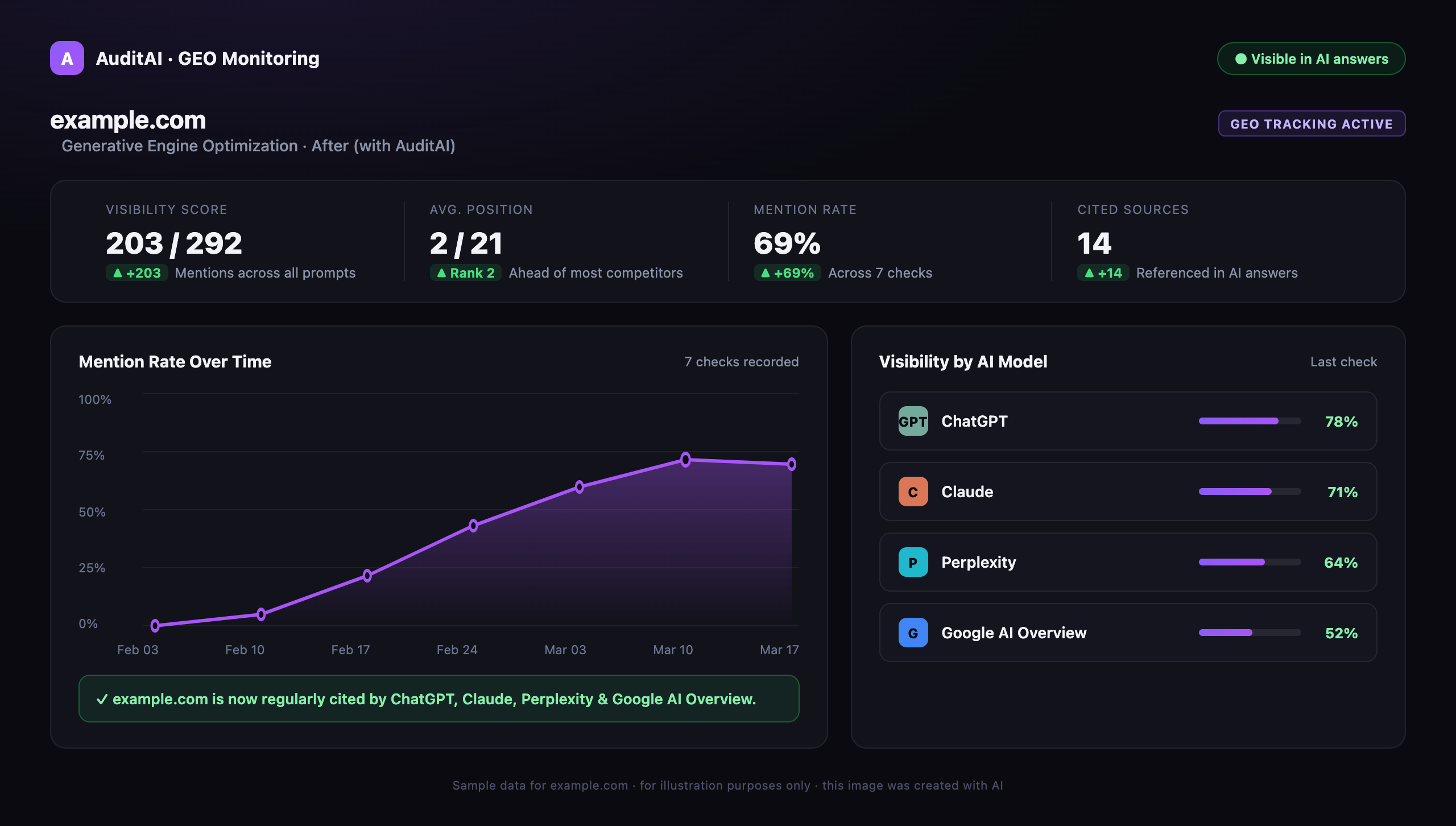Image resolution: width=1456 pixels, height=826 pixels.
Task: Click the ChatGPT 78% value
Action: 1341,422
